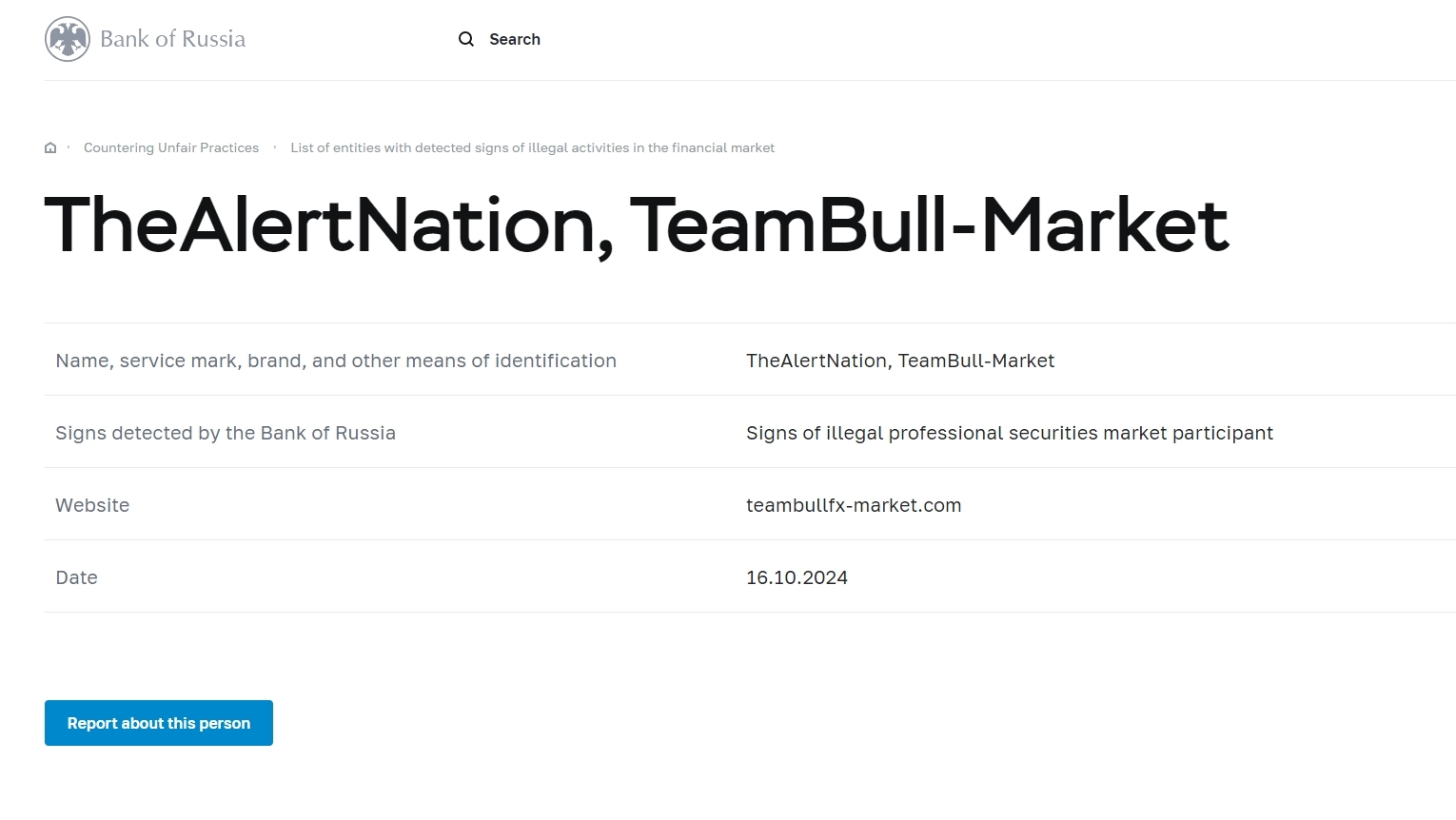
Task: Click separator dot before List of entities
Action: 275,147
